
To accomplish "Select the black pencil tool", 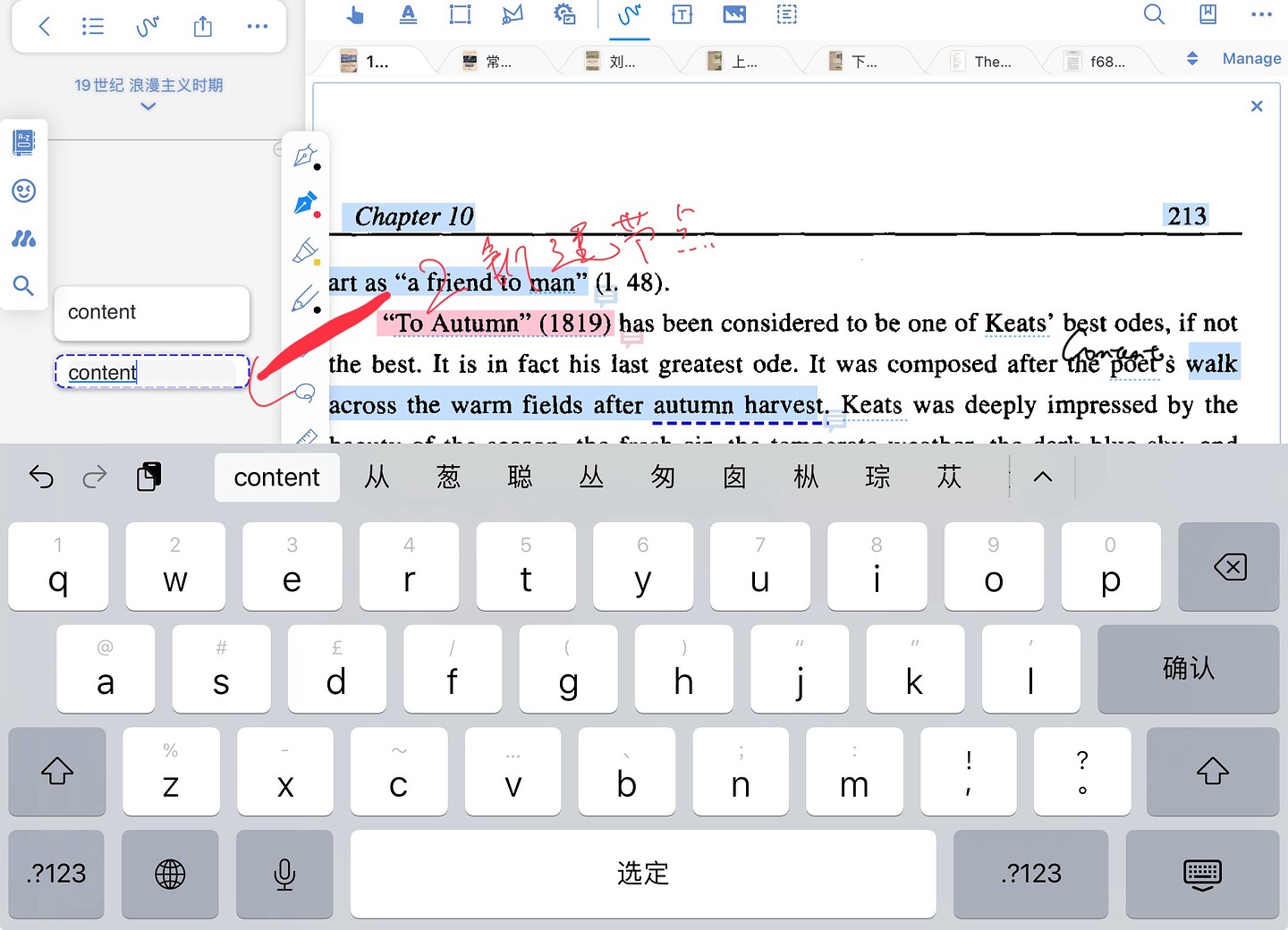I will pyautogui.click(x=306, y=298).
